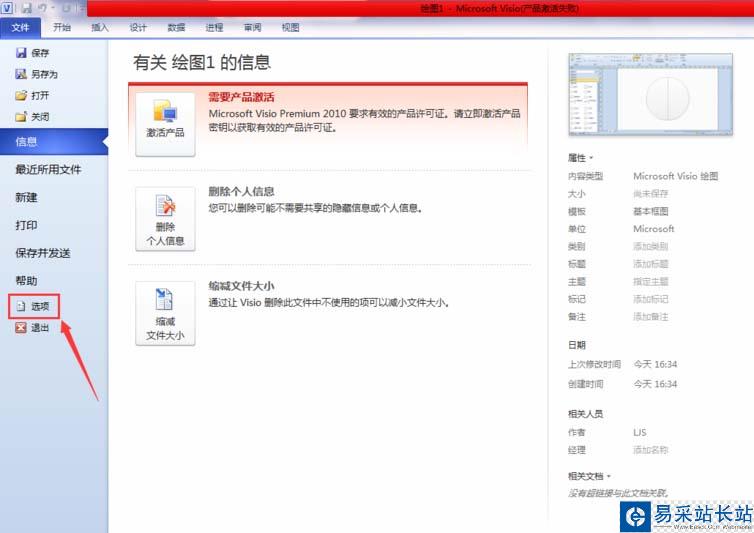Switch to the 审阅 (Review) tab
This screenshot has height=533, width=754.
252,27
